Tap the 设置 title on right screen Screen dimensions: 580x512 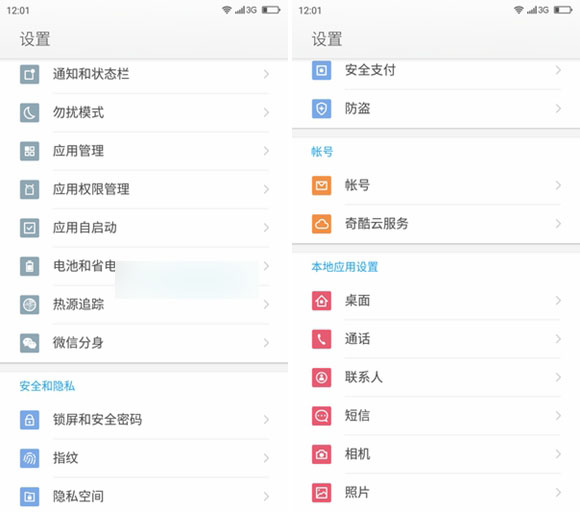tap(327, 39)
